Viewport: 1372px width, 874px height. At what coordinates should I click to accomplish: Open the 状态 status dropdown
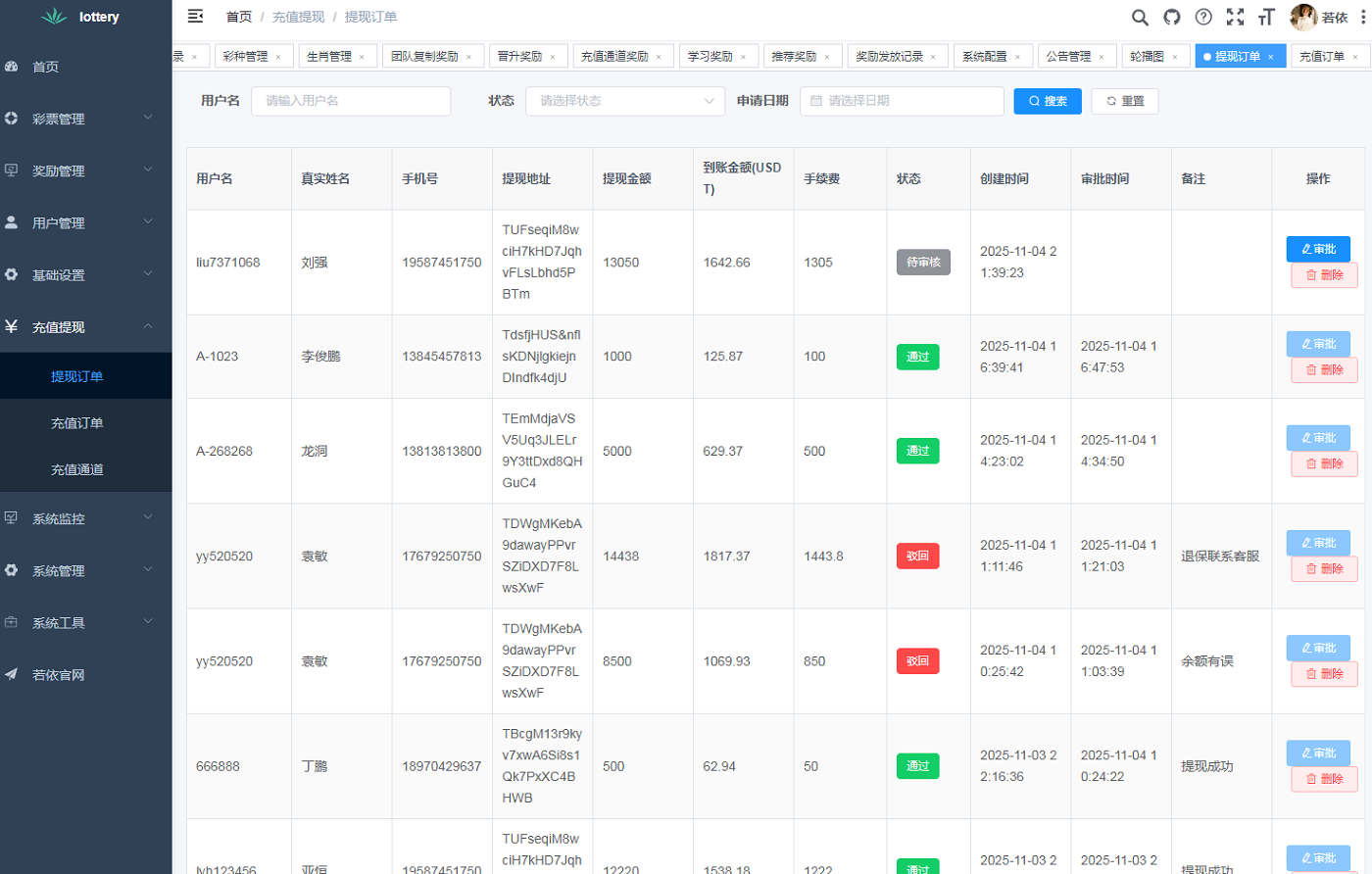coord(625,101)
